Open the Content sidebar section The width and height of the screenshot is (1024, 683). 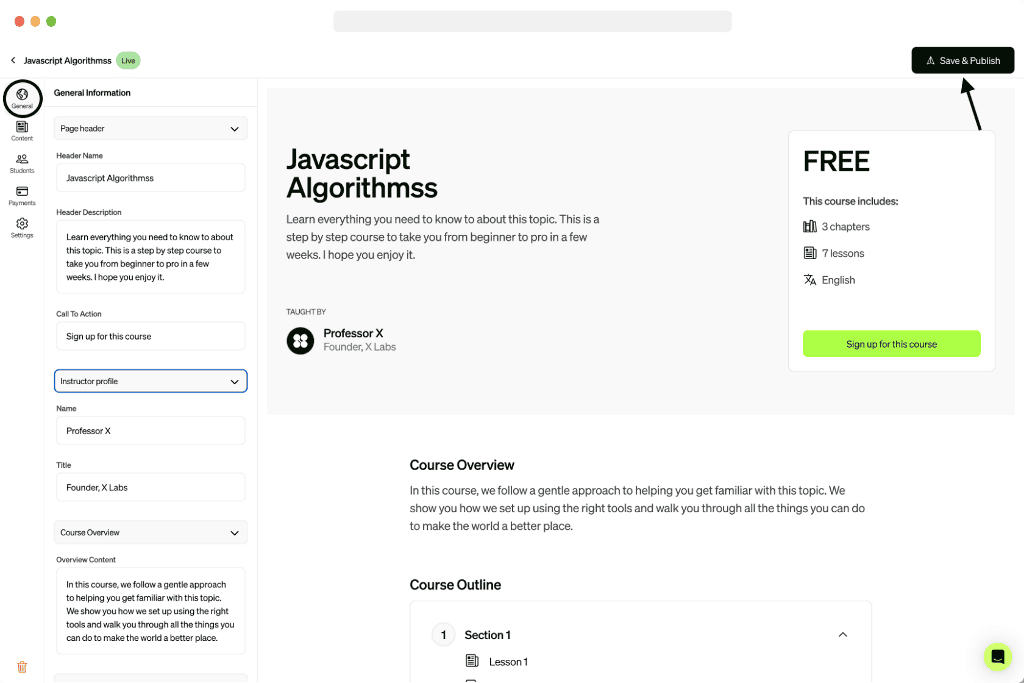point(22,131)
